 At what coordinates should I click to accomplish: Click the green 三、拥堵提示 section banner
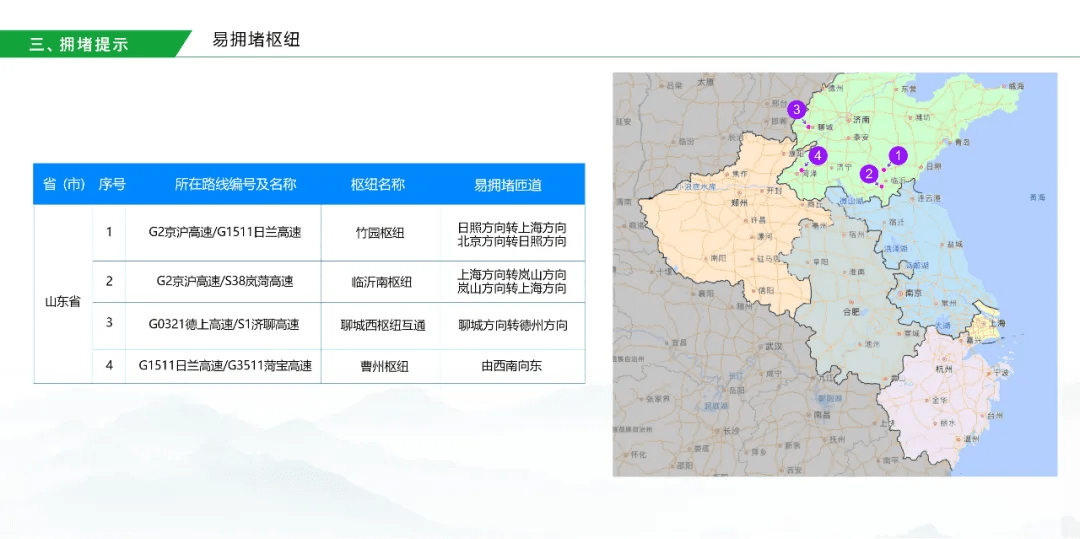point(90,44)
